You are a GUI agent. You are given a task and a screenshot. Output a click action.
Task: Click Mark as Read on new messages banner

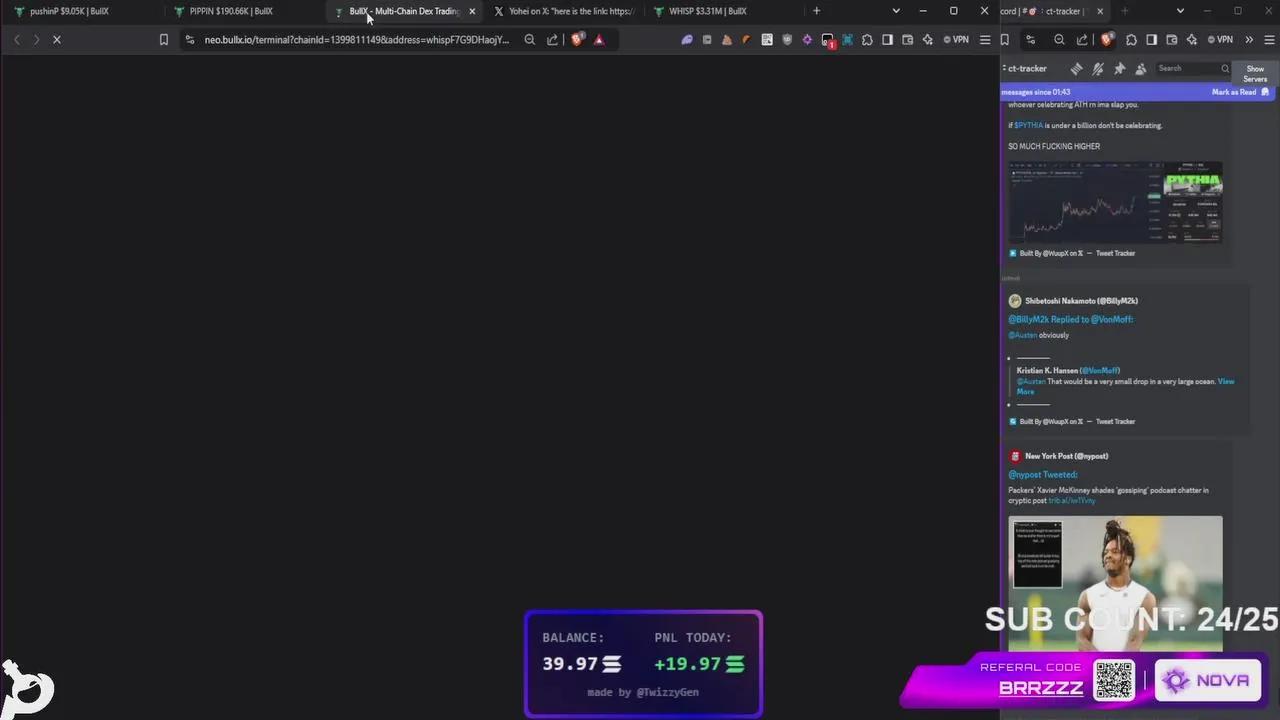point(1234,91)
